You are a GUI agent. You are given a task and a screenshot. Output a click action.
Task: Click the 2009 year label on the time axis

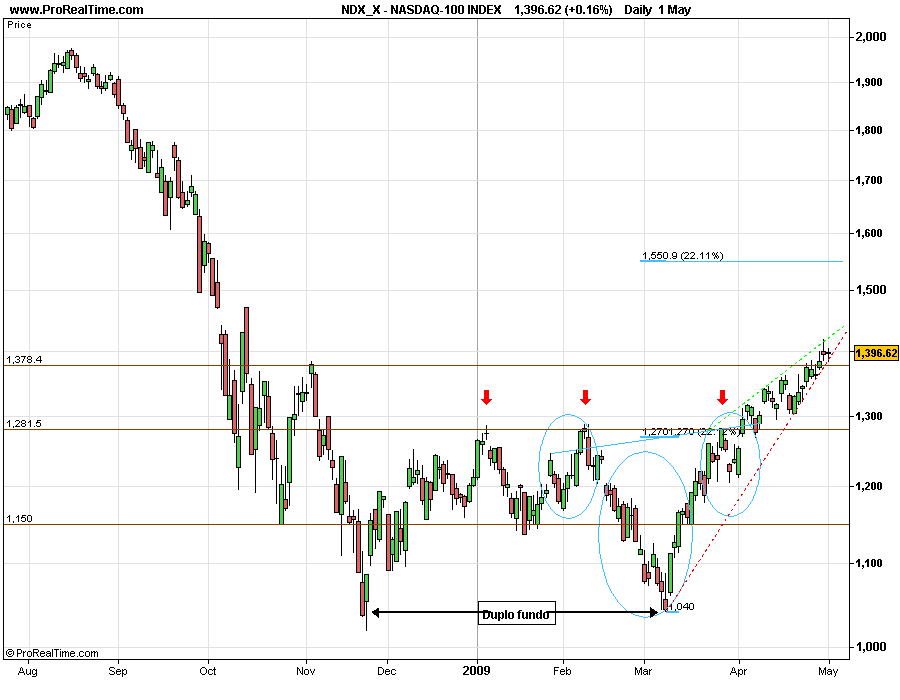(x=476, y=671)
